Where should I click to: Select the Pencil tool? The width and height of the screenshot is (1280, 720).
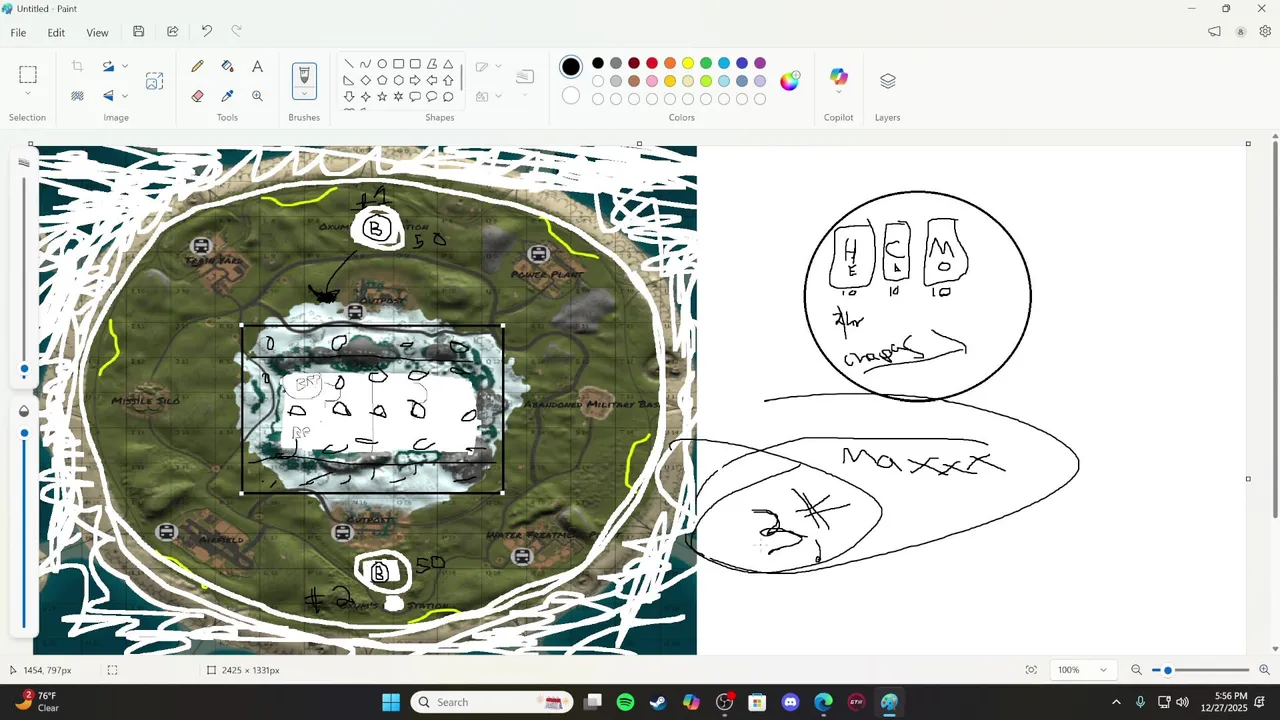pos(197,66)
